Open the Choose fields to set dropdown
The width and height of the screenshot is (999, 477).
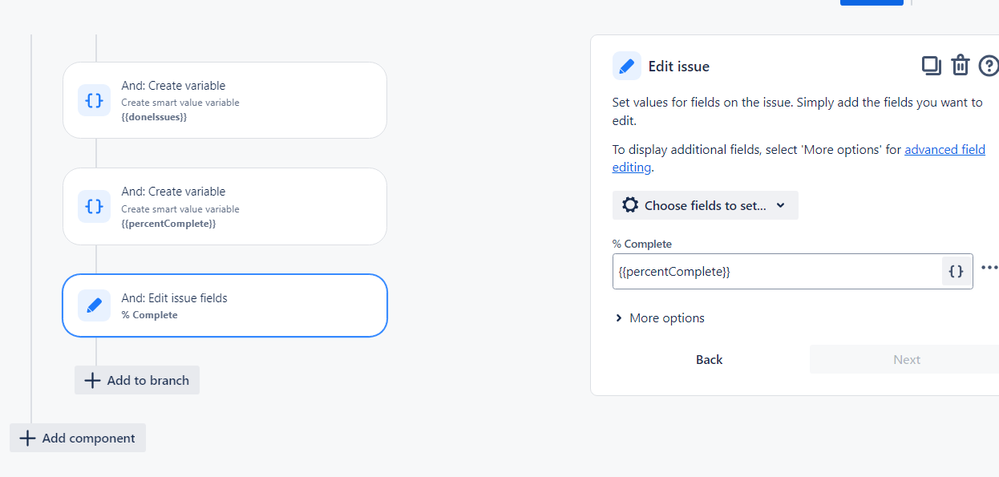[x=705, y=206]
